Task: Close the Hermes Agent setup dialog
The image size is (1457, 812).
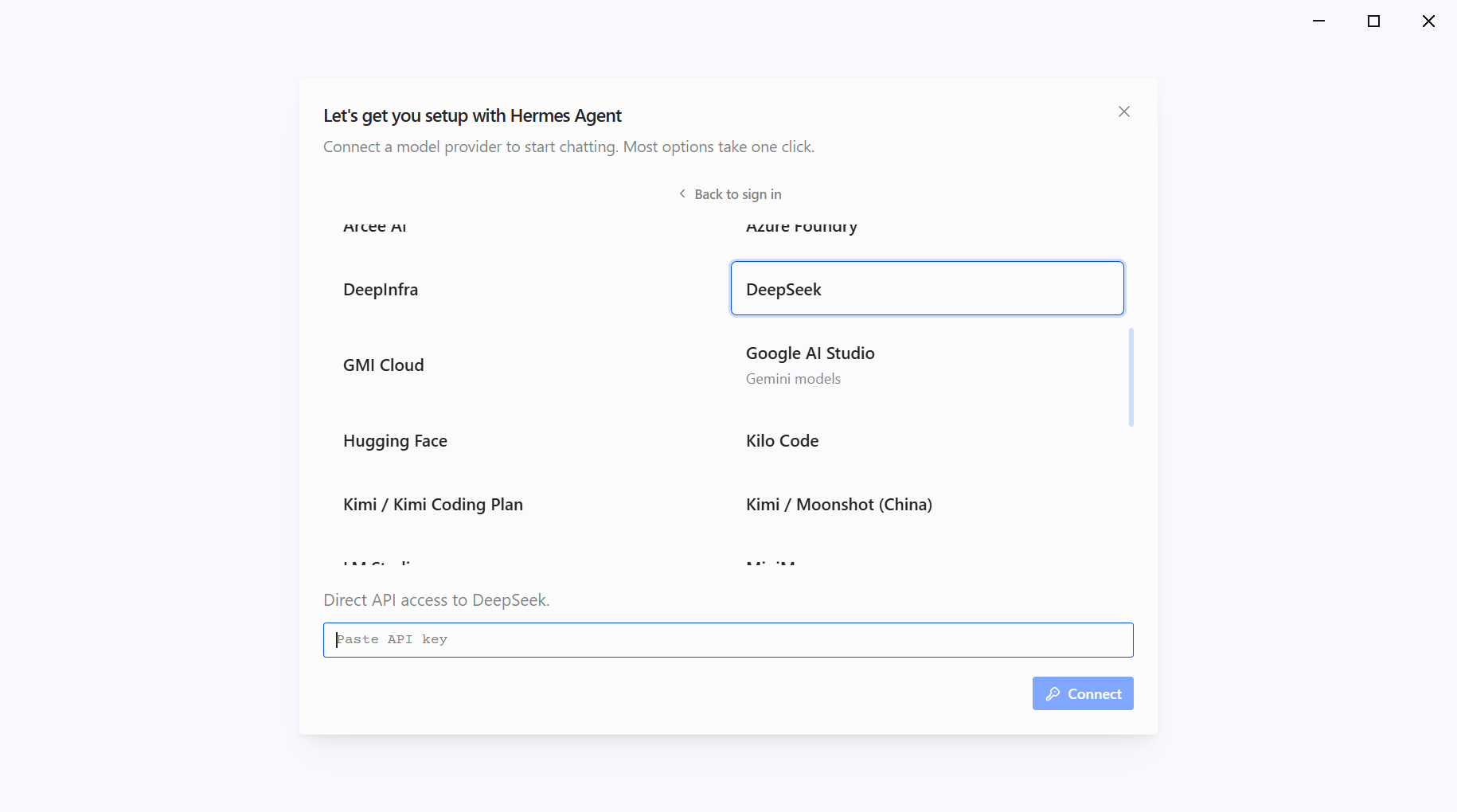Action: (x=1123, y=111)
